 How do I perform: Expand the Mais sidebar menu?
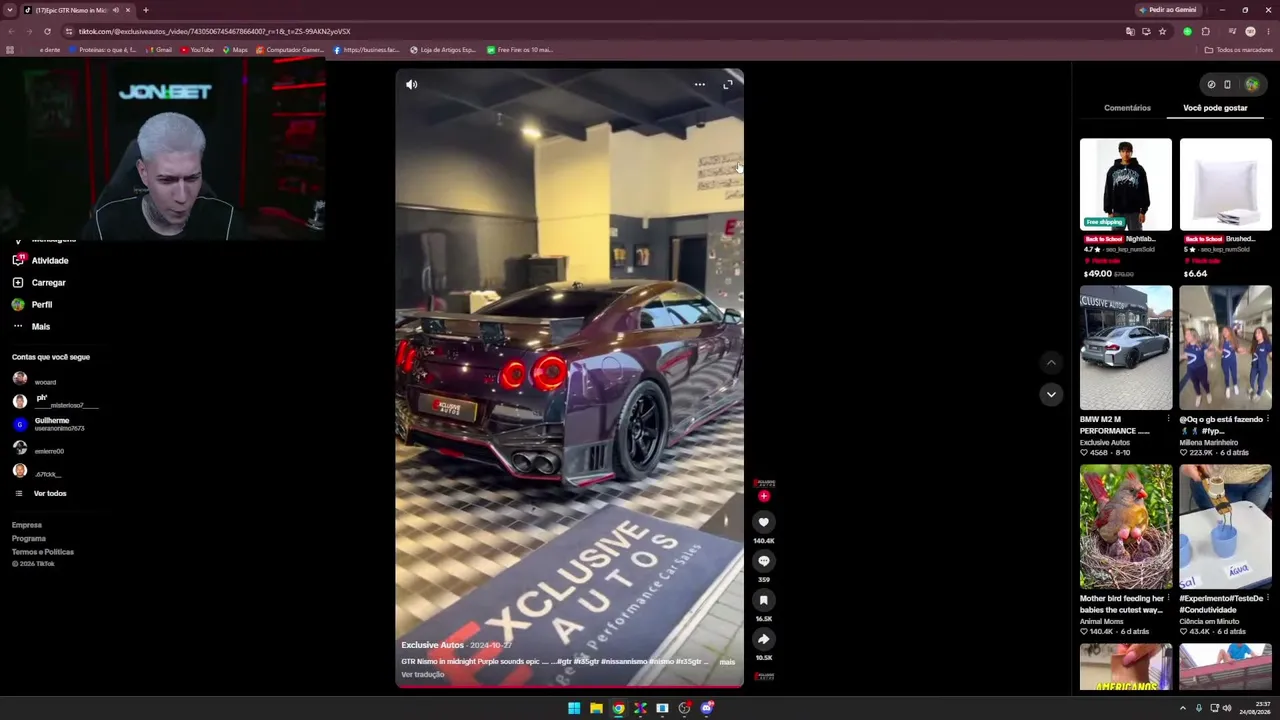[31, 327]
